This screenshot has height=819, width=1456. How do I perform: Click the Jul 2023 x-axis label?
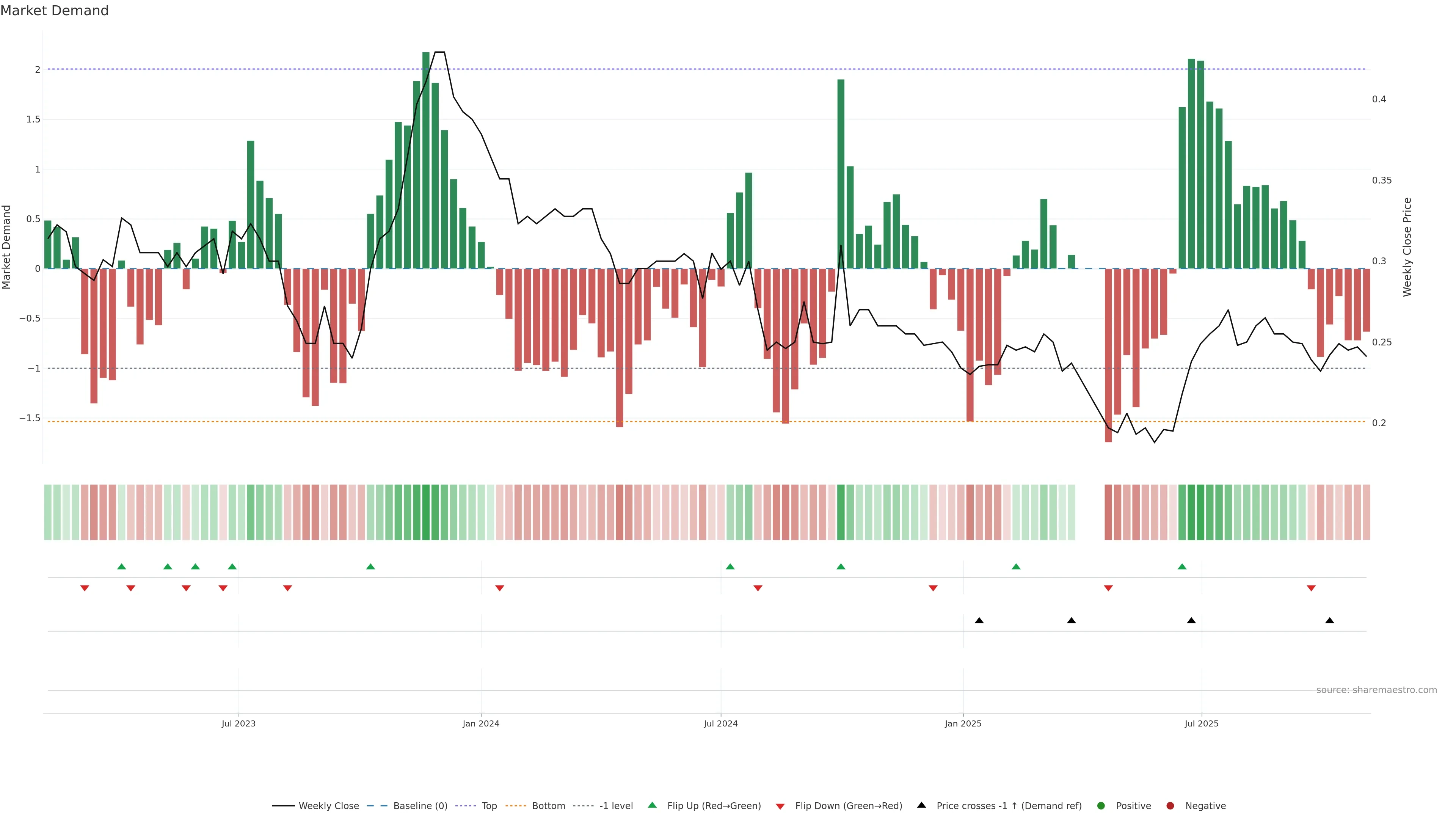[x=238, y=723]
